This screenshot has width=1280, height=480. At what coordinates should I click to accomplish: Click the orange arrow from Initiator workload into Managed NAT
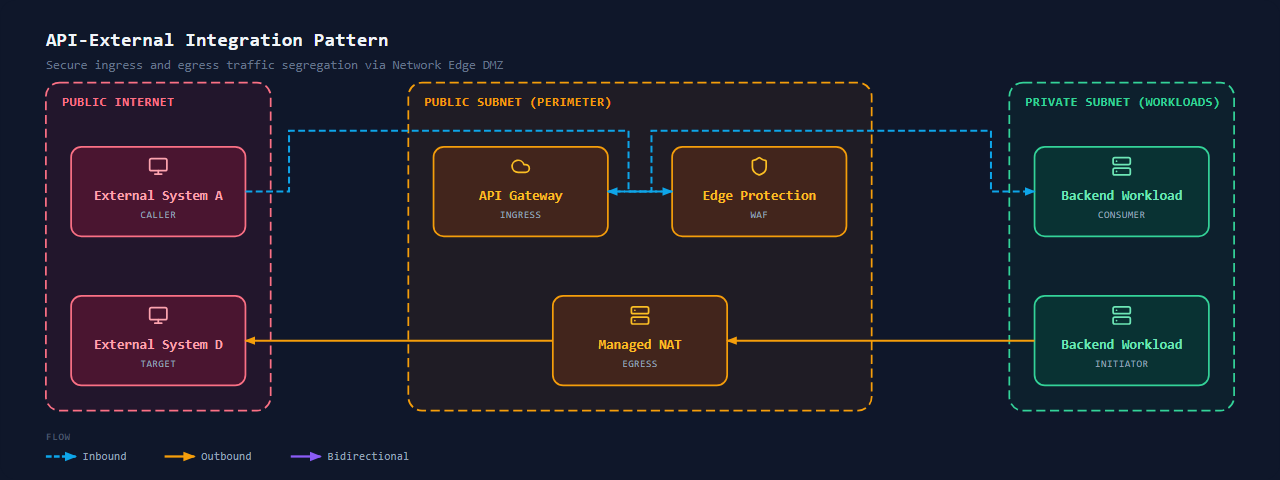tap(881, 341)
